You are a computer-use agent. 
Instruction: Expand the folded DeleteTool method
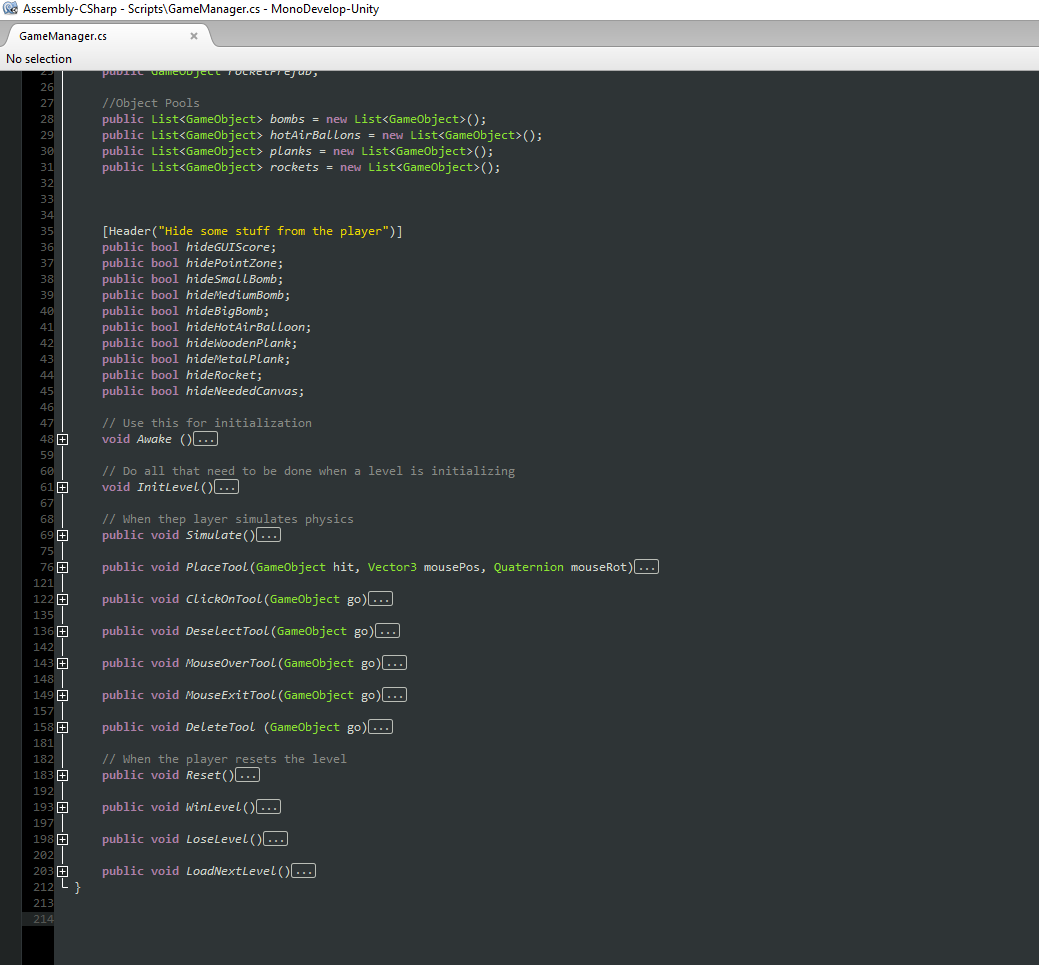(x=62, y=728)
